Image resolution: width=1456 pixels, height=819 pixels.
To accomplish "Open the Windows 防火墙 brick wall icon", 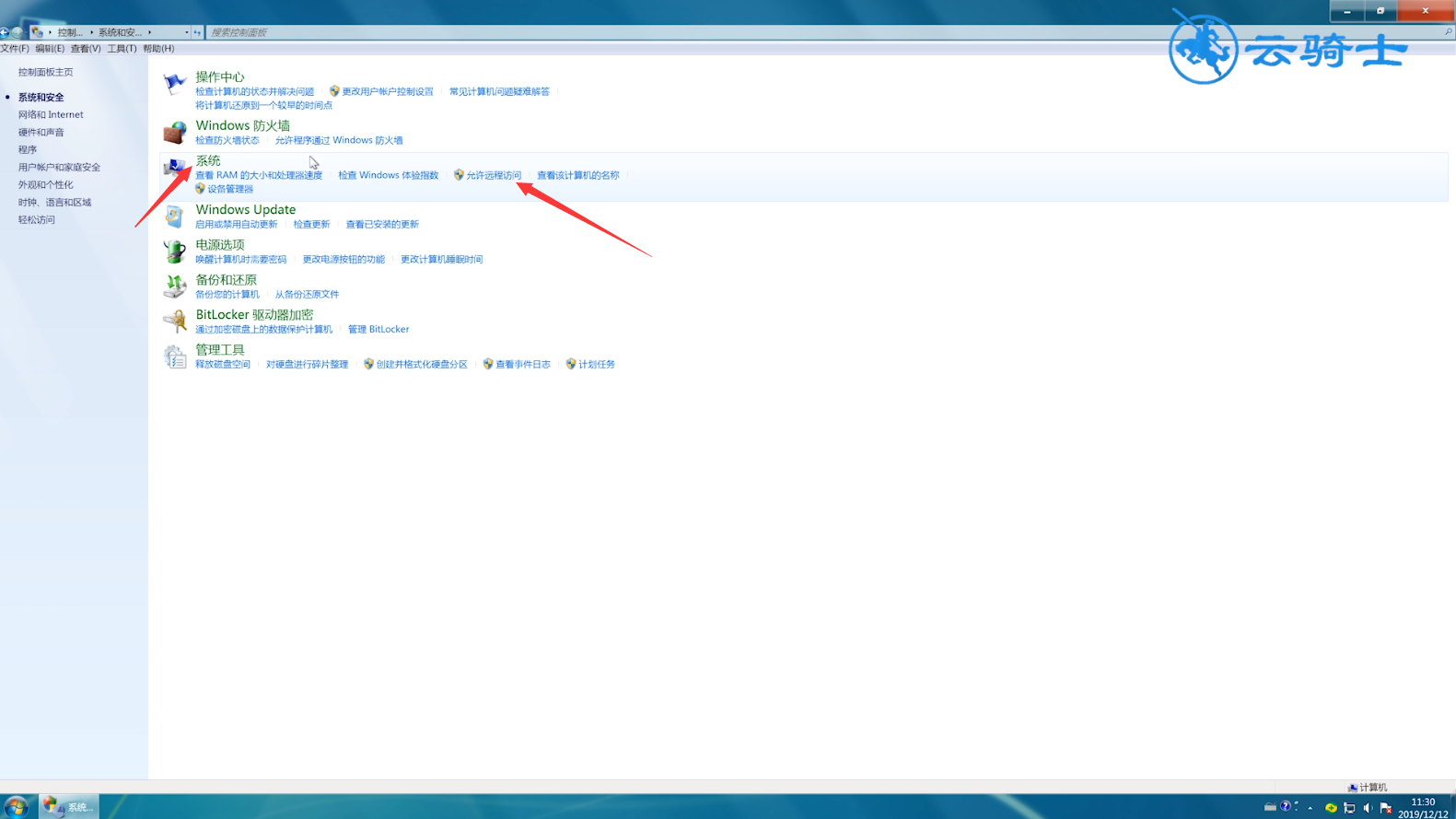I will 174,133.
